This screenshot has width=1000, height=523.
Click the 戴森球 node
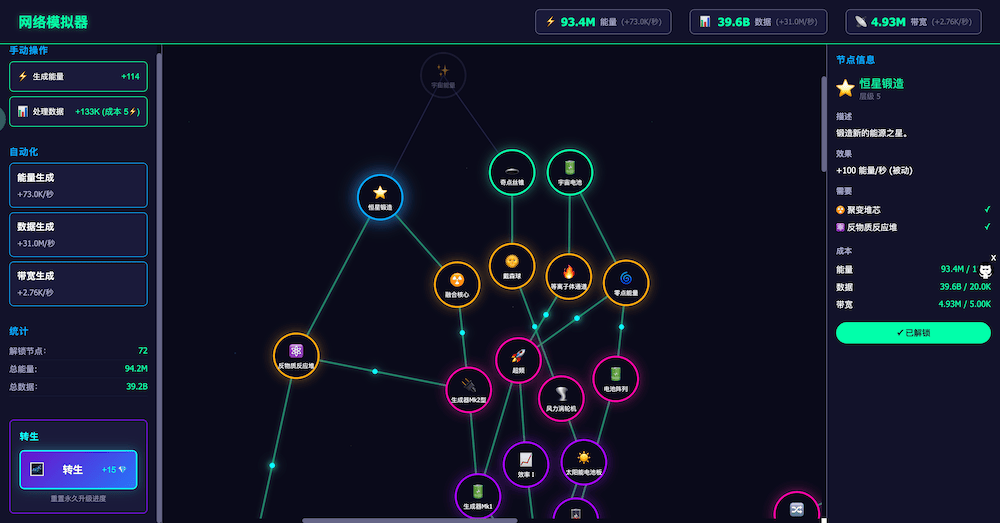(x=512, y=265)
